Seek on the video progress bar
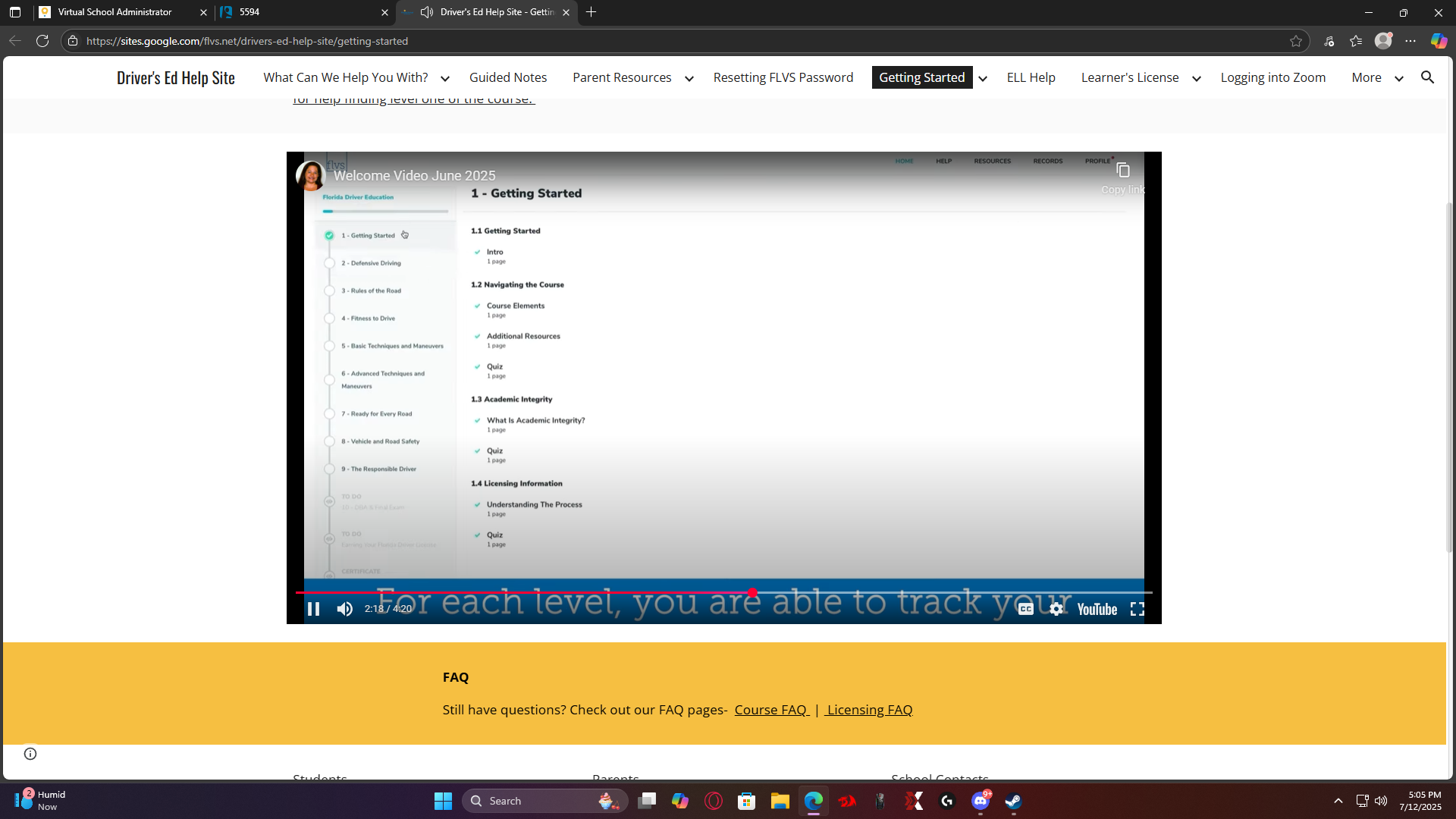The image size is (1456, 819). click(x=910, y=592)
